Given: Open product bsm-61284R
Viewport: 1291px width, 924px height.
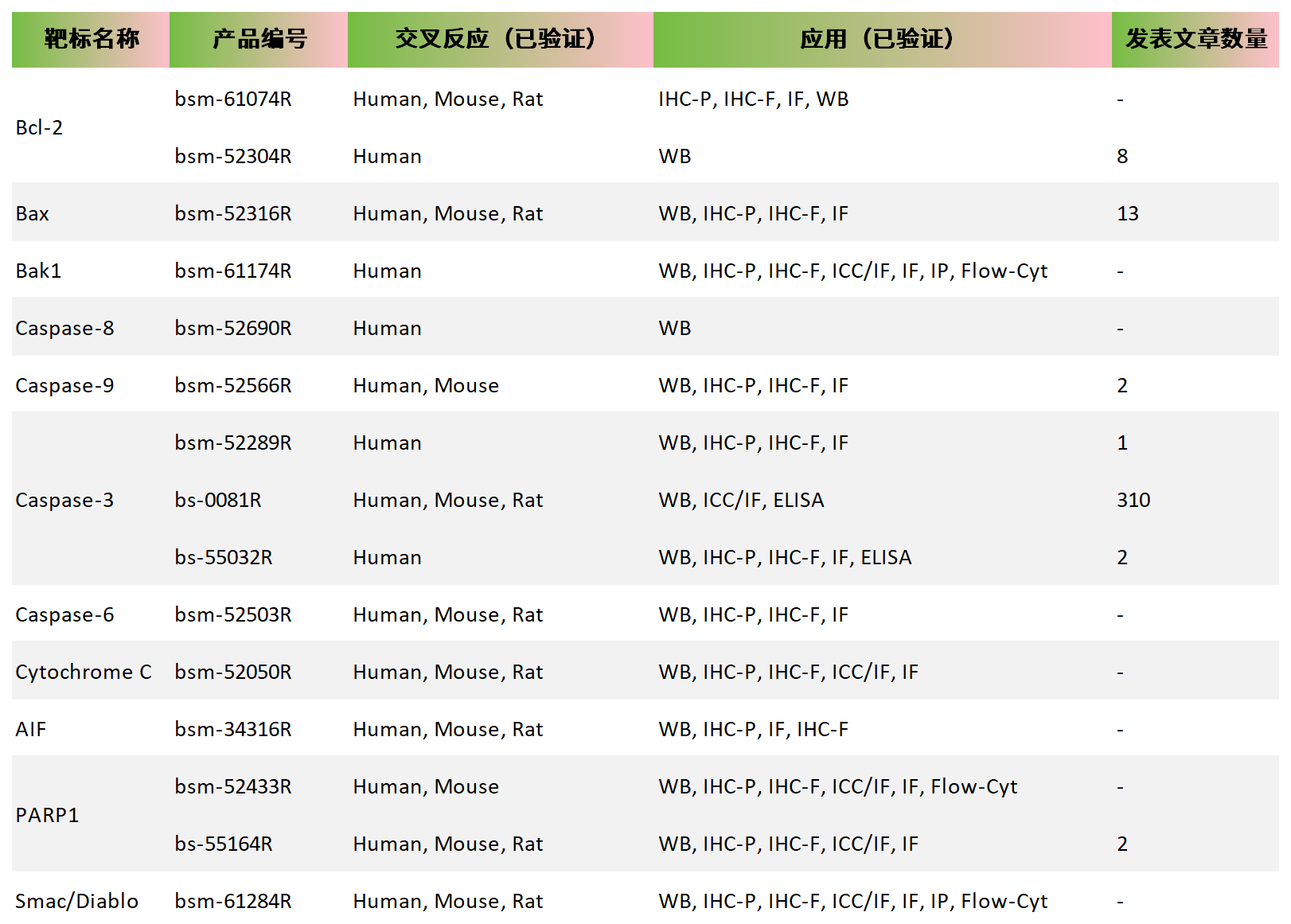Looking at the screenshot, I should pyautogui.click(x=233, y=902).
